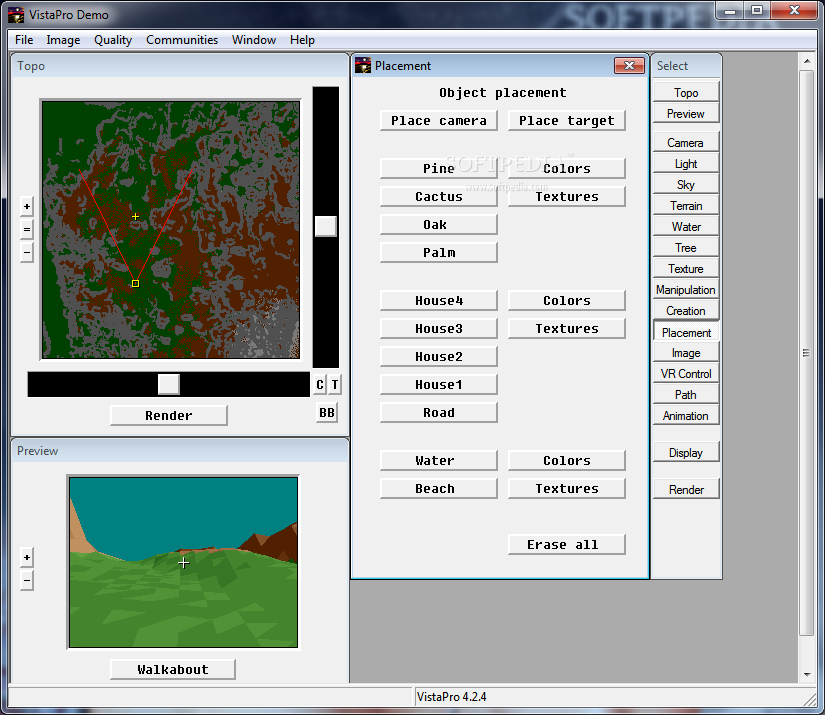
Task: Open Manipulation in Select panel
Action: [686, 290]
